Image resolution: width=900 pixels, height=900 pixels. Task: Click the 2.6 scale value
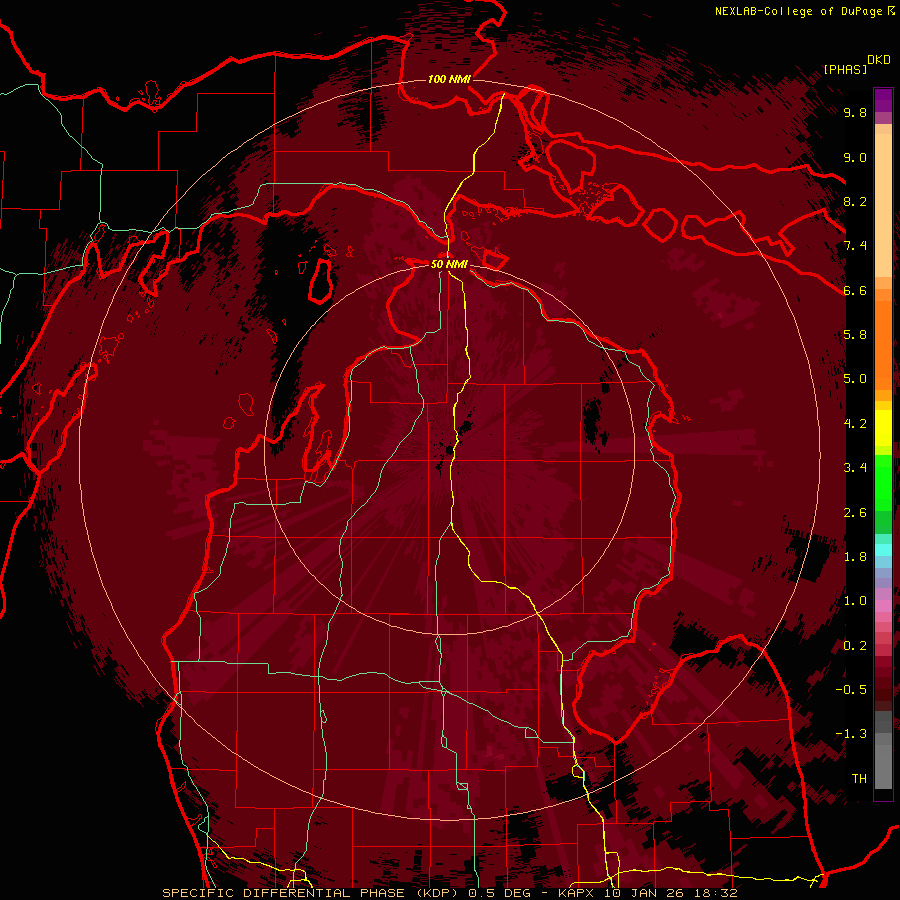point(855,513)
